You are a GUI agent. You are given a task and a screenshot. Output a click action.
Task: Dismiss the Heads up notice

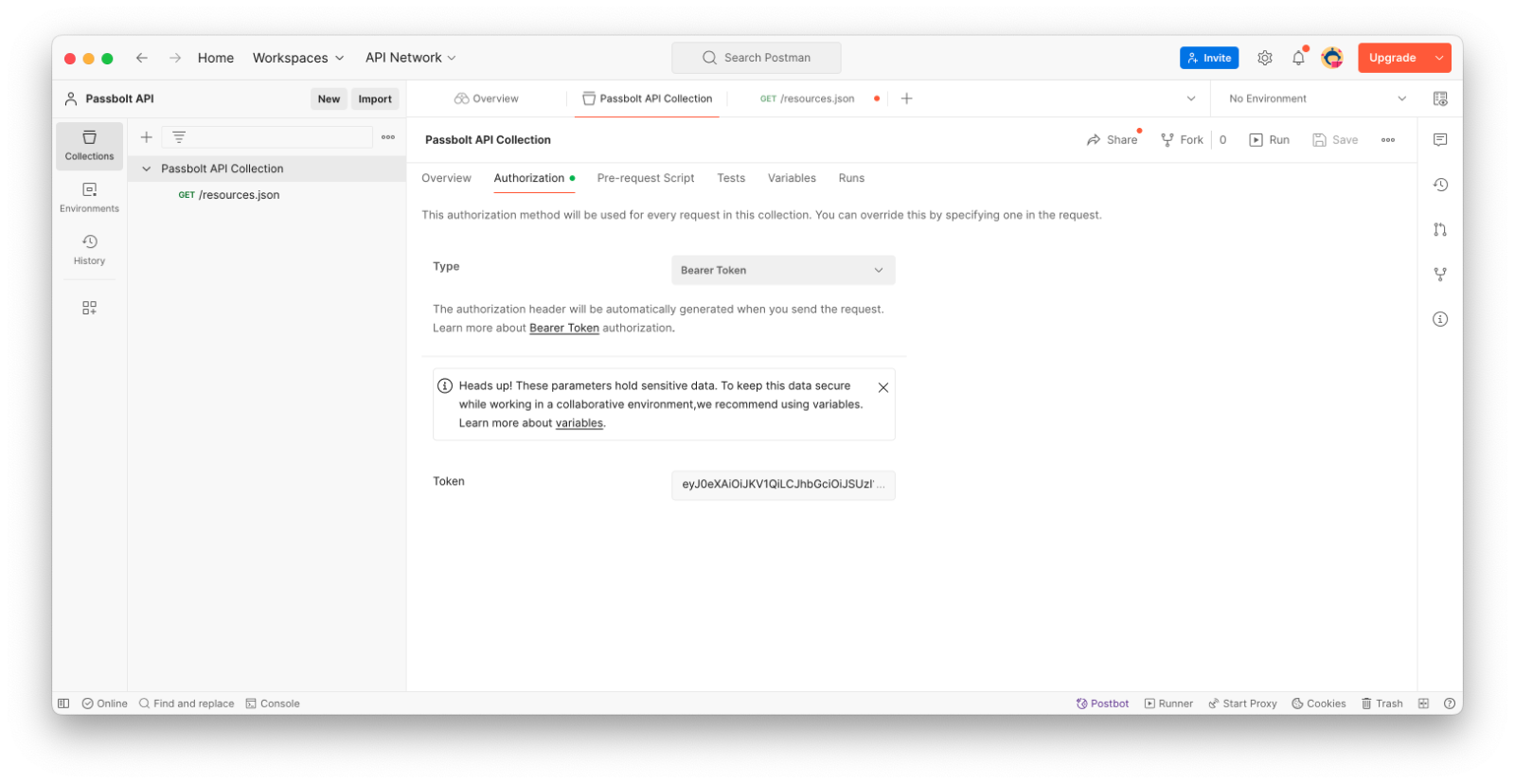pos(883,387)
